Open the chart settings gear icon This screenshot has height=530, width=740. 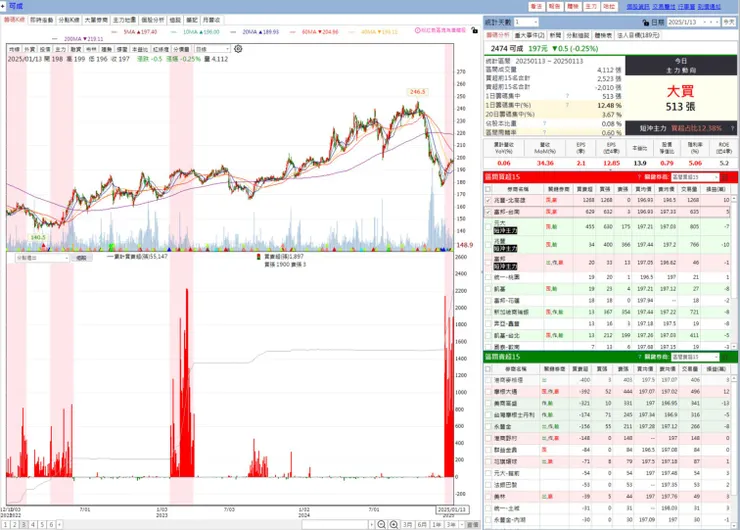[x=238, y=49]
